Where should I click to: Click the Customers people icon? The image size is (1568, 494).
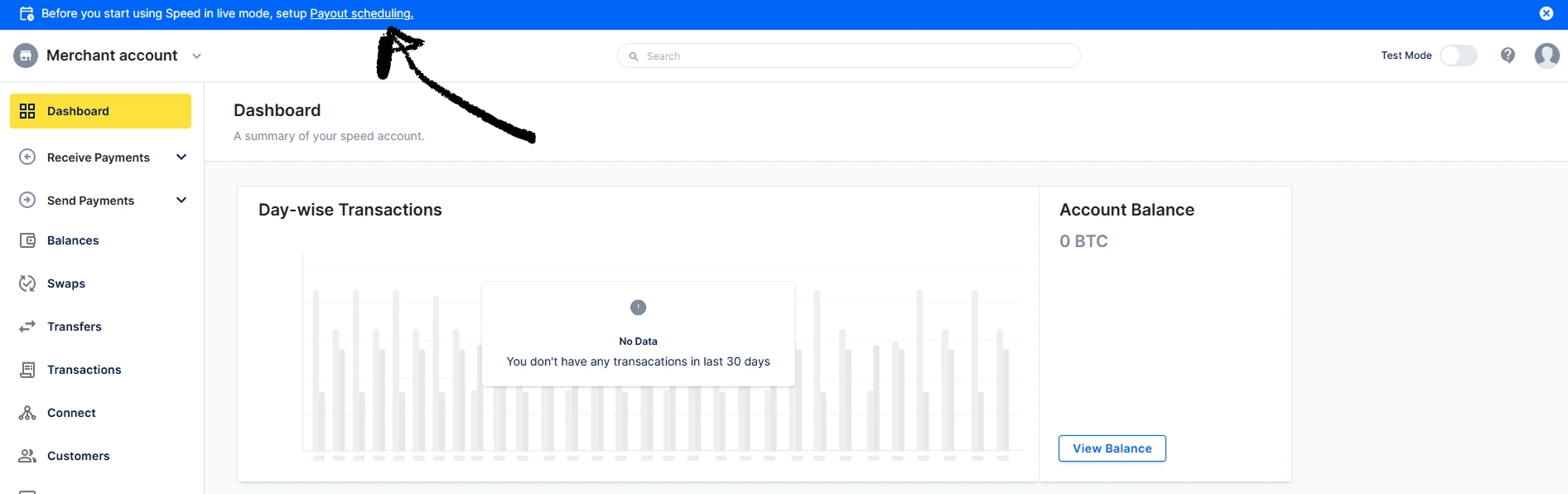[27, 456]
